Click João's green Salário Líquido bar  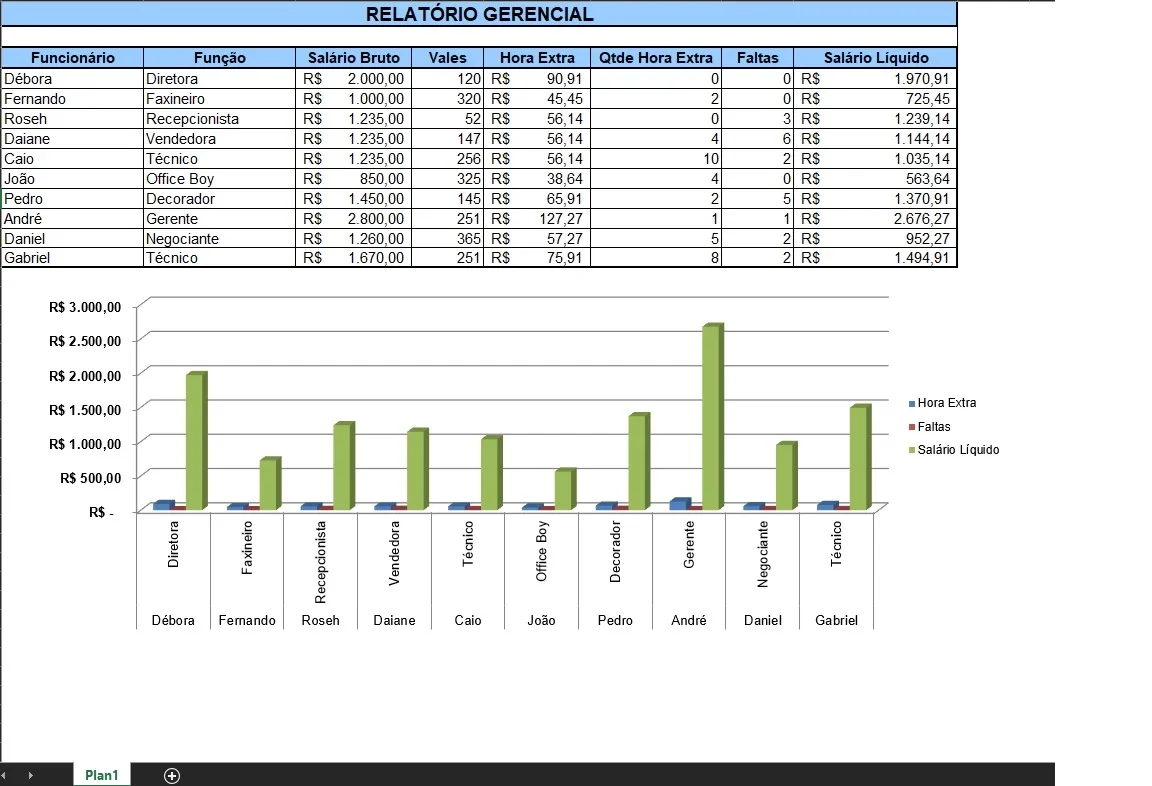pyautogui.click(x=565, y=489)
